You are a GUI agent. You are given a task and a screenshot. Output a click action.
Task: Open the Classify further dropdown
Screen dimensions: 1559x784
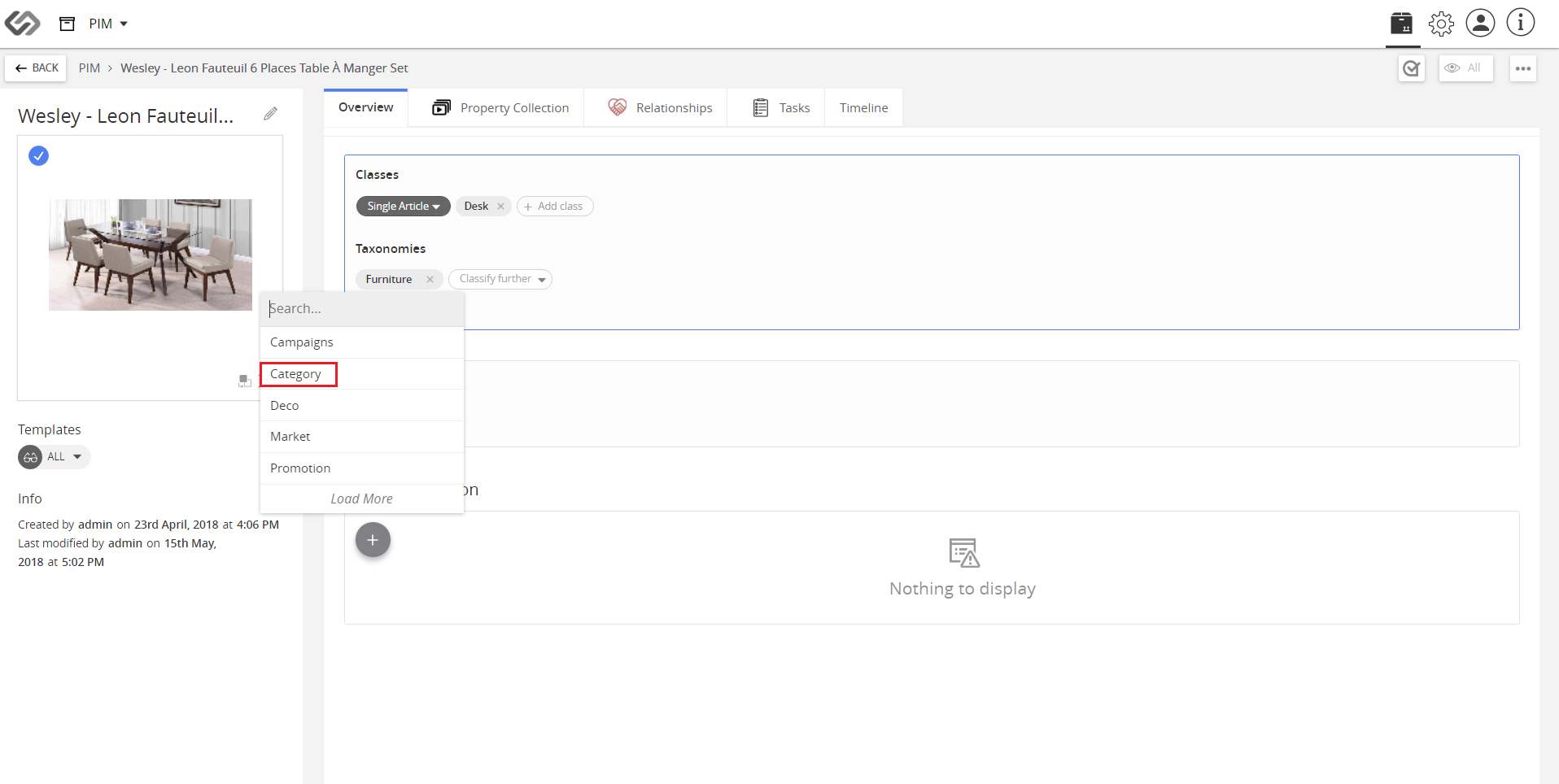point(500,279)
